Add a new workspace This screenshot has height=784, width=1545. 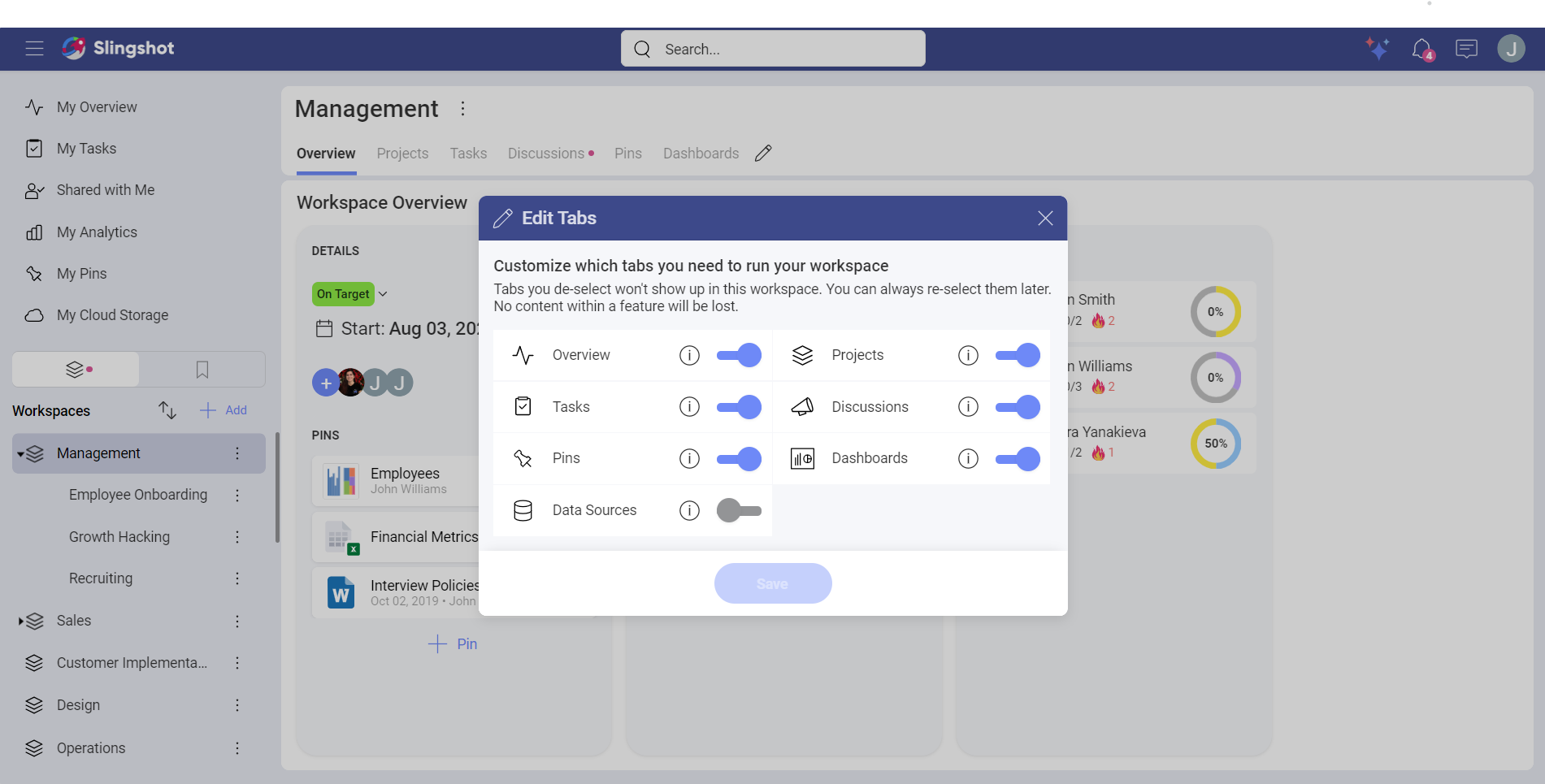click(x=224, y=410)
